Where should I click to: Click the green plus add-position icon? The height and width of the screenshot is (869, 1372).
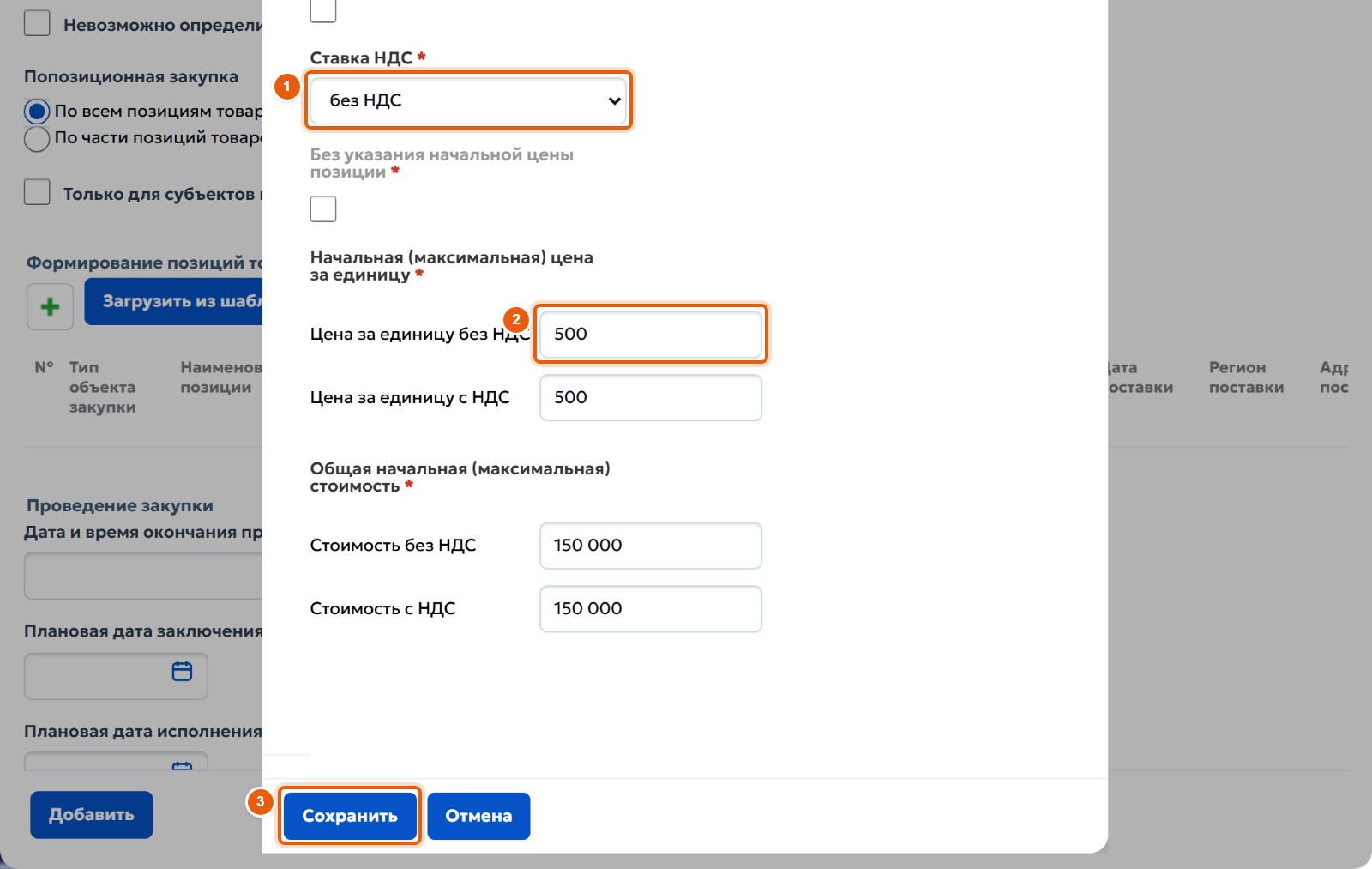pos(50,306)
